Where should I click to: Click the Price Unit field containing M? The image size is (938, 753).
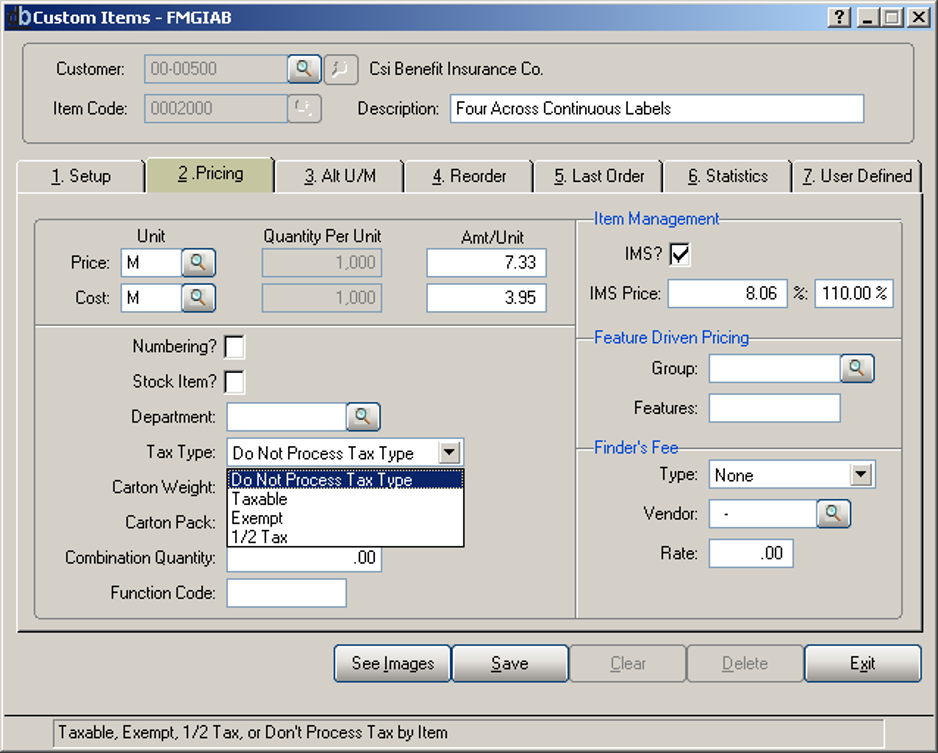[x=151, y=263]
